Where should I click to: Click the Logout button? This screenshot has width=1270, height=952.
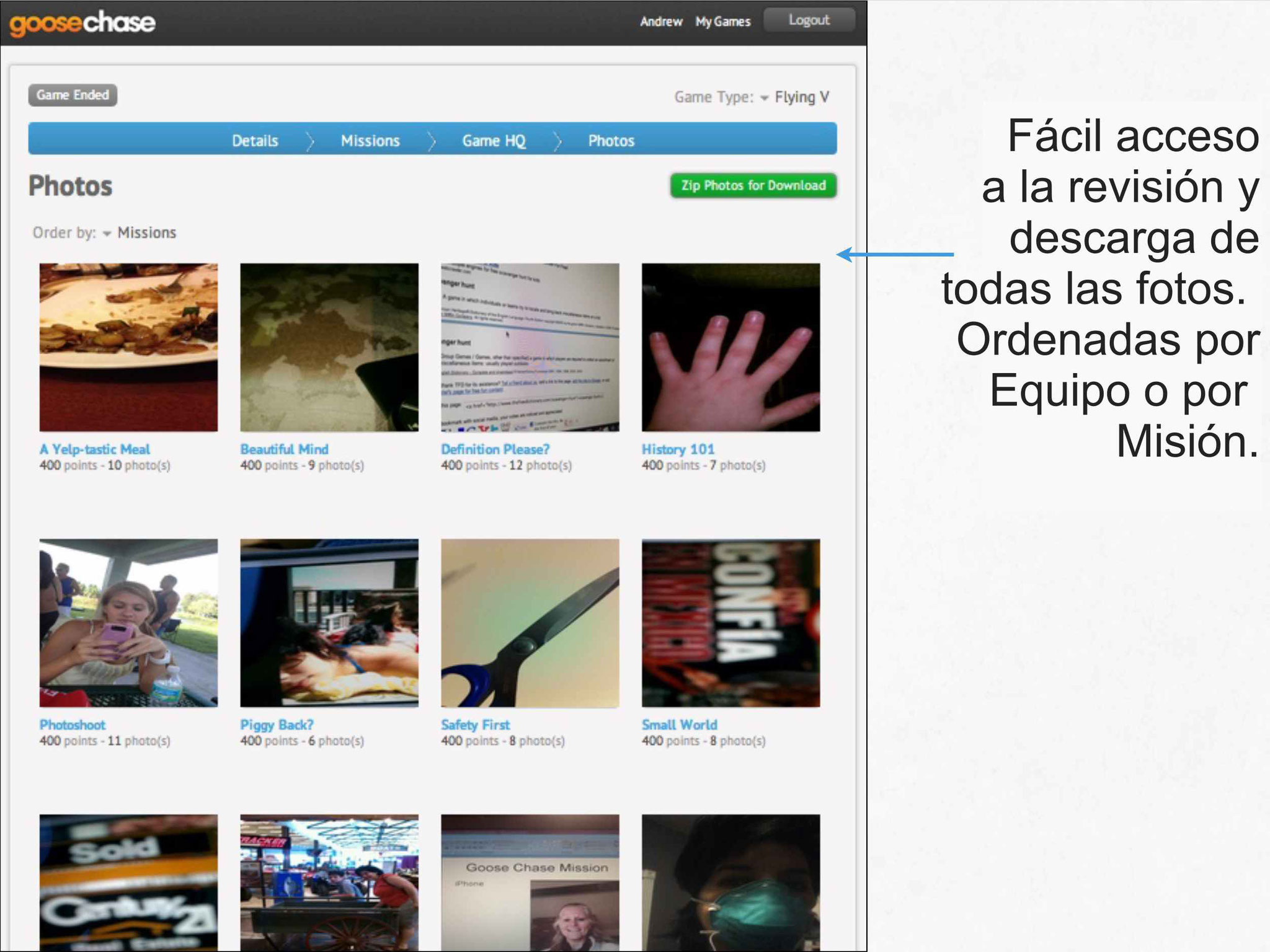pos(809,20)
